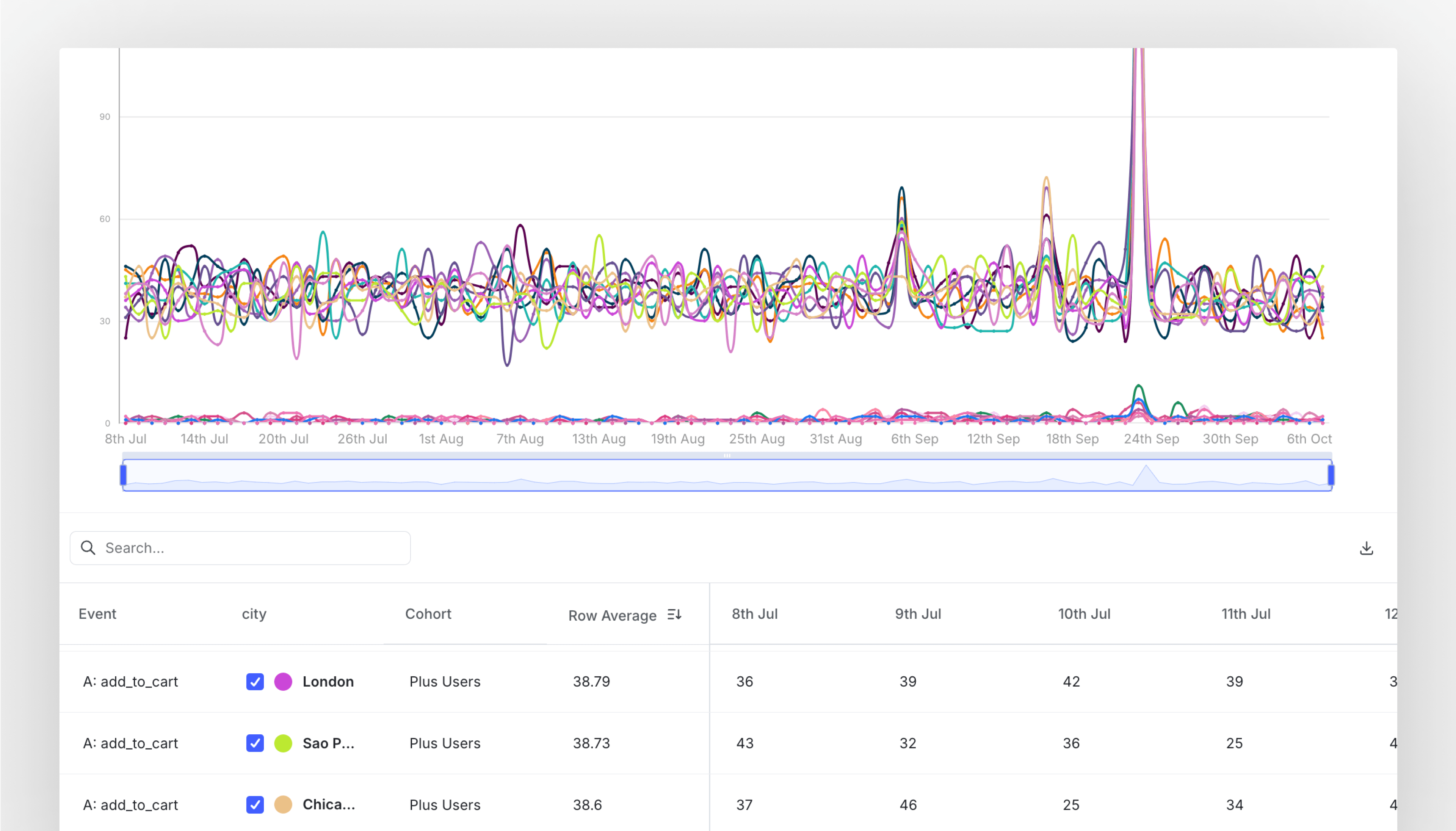Viewport: 1456px width, 831px height.
Task: Click the Cohort column header
Action: tap(428, 614)
